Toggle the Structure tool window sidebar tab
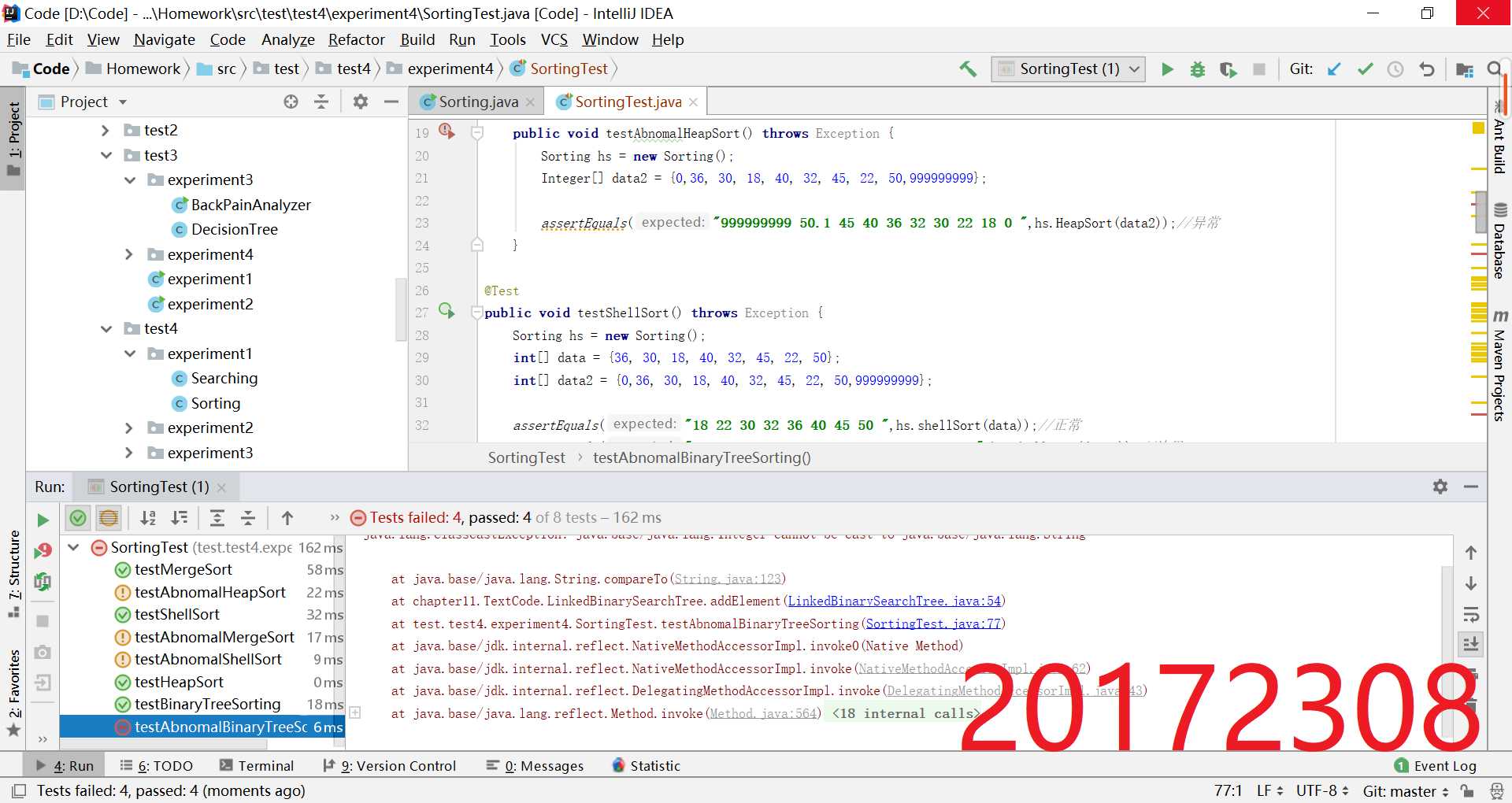 click(14, 573)
